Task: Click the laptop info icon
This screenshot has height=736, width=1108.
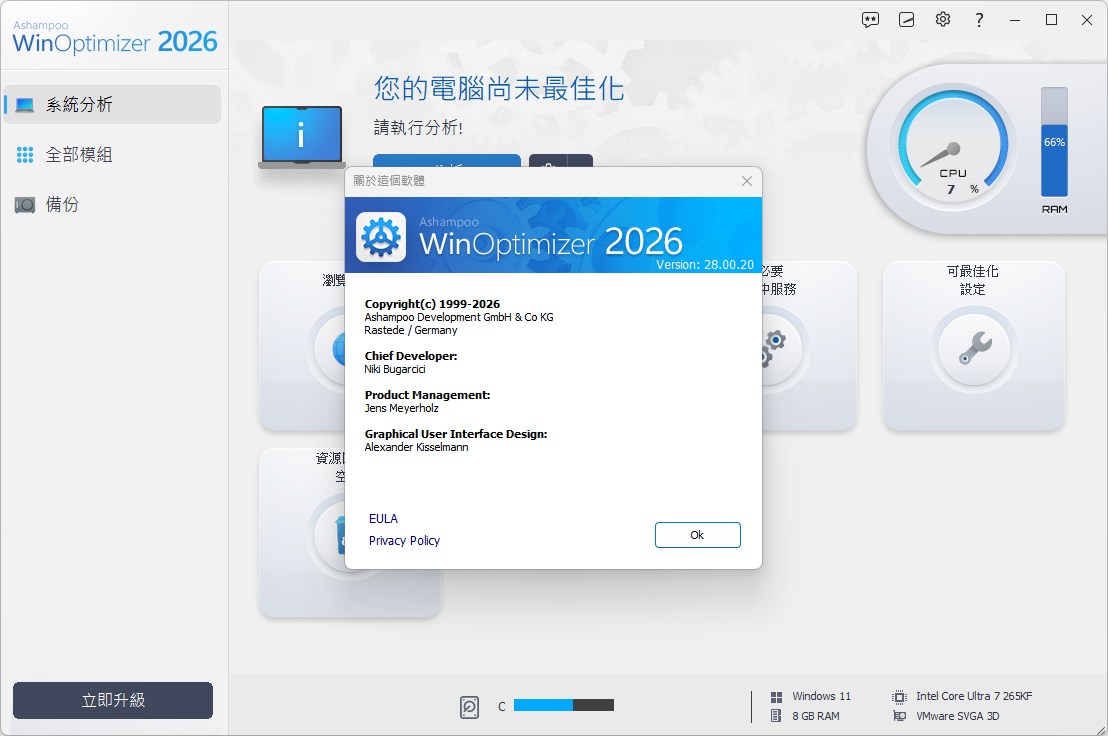Action: click(302, 137)
